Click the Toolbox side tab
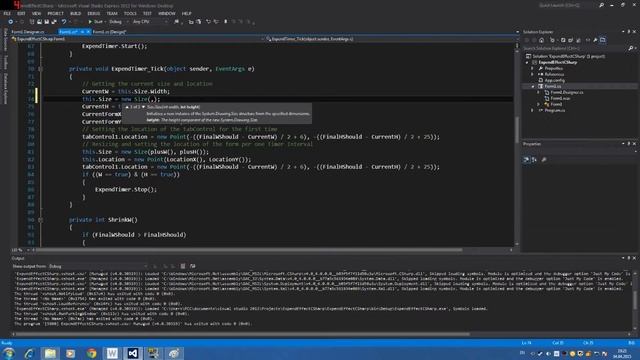This screenshot has width=640, height=360. click(5, 62)
